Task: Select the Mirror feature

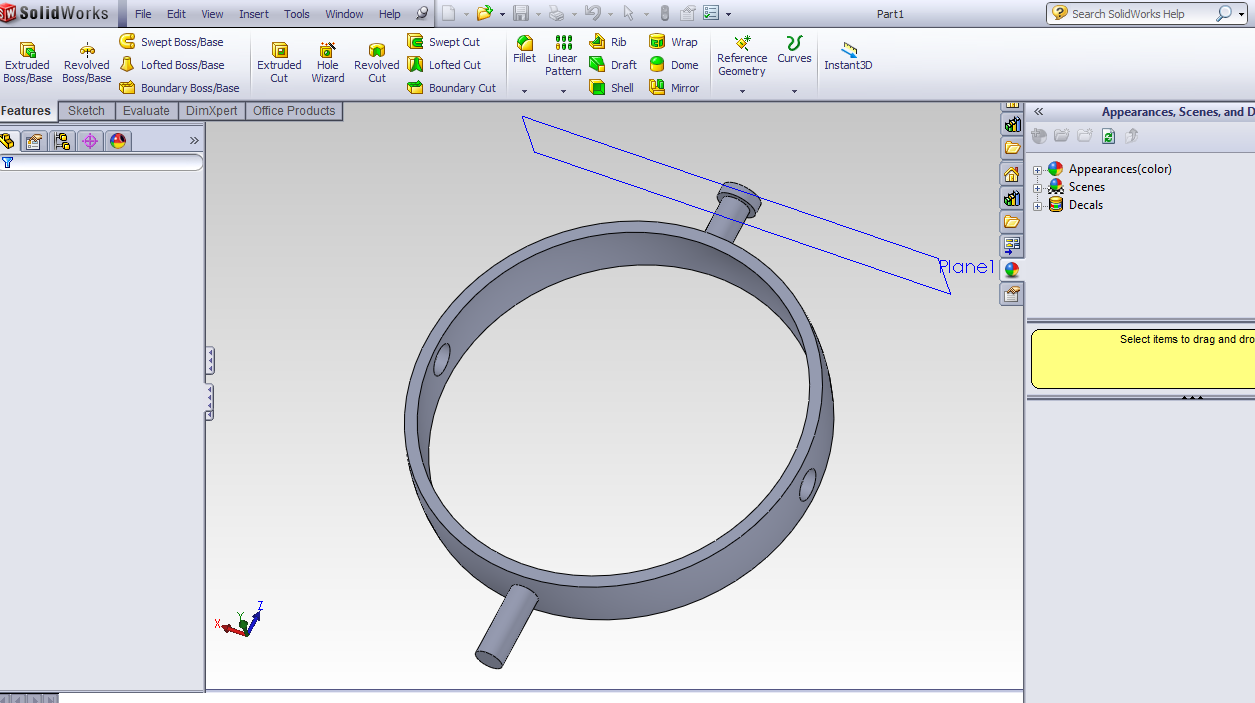Action: pyautogui.click(x=674, y=88)
